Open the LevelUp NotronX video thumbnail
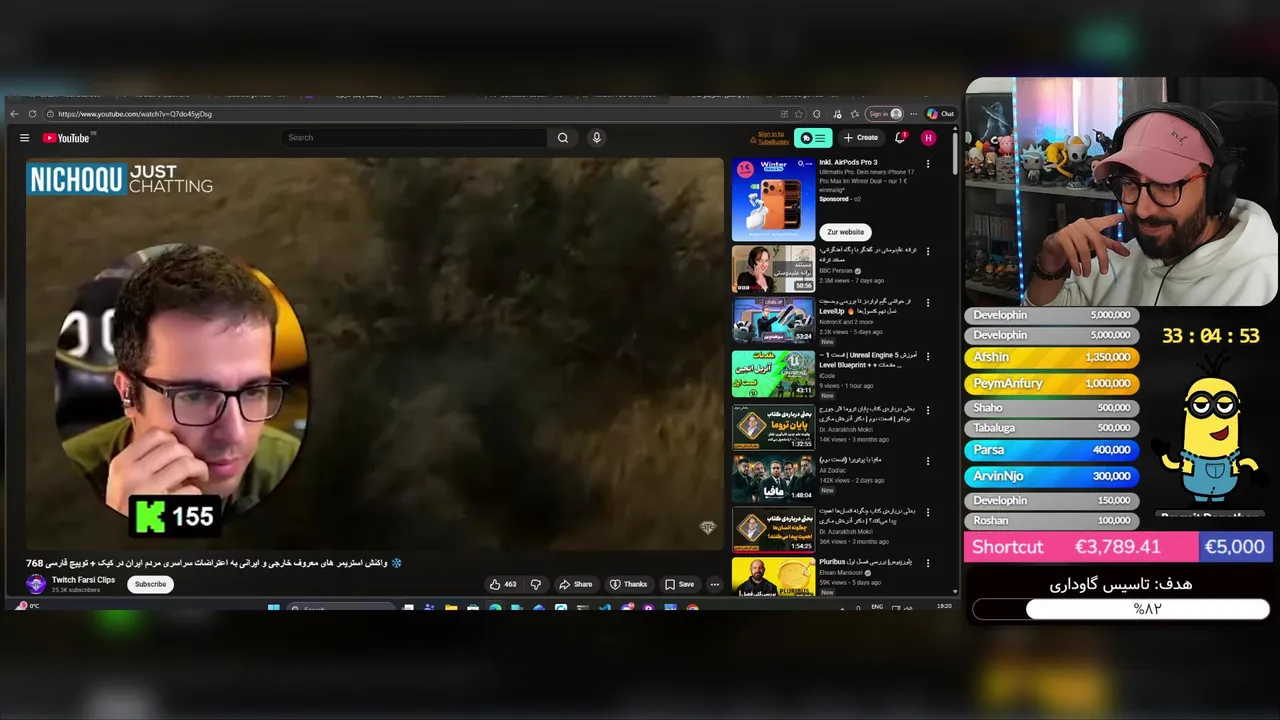Screen dimensions: 1280x720 coord(773,320)
